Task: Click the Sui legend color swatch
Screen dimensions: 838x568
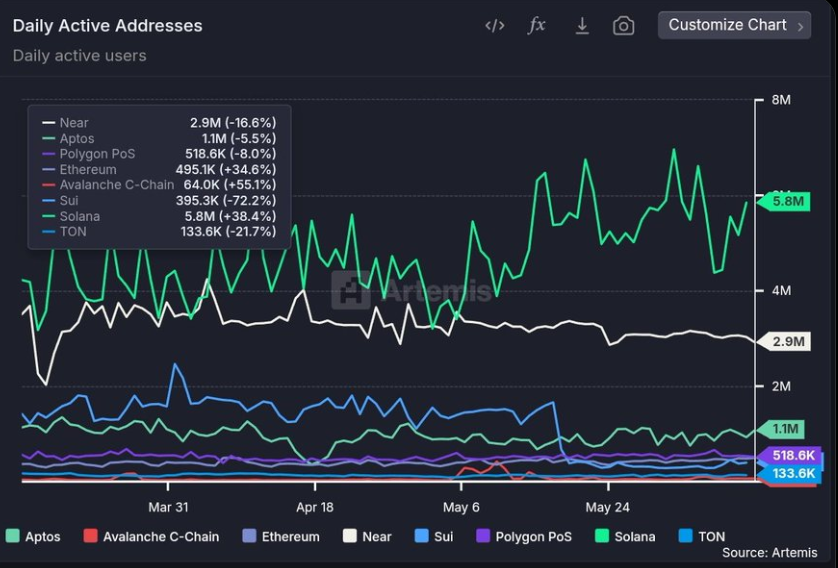Action: [x=421, y=536]
